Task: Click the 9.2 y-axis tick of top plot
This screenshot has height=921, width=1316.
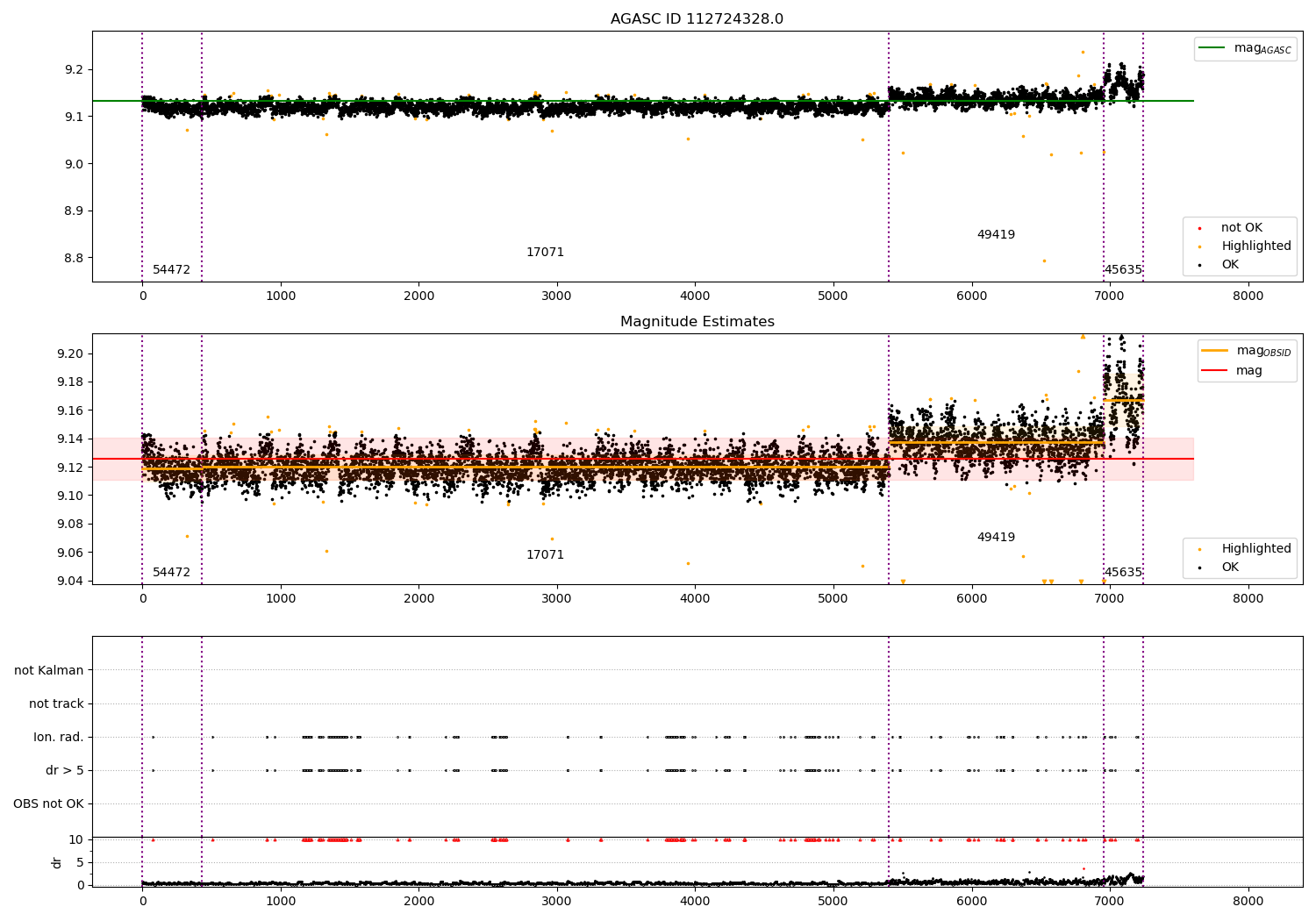Action: pyautogui.click(x=74, y=70)
